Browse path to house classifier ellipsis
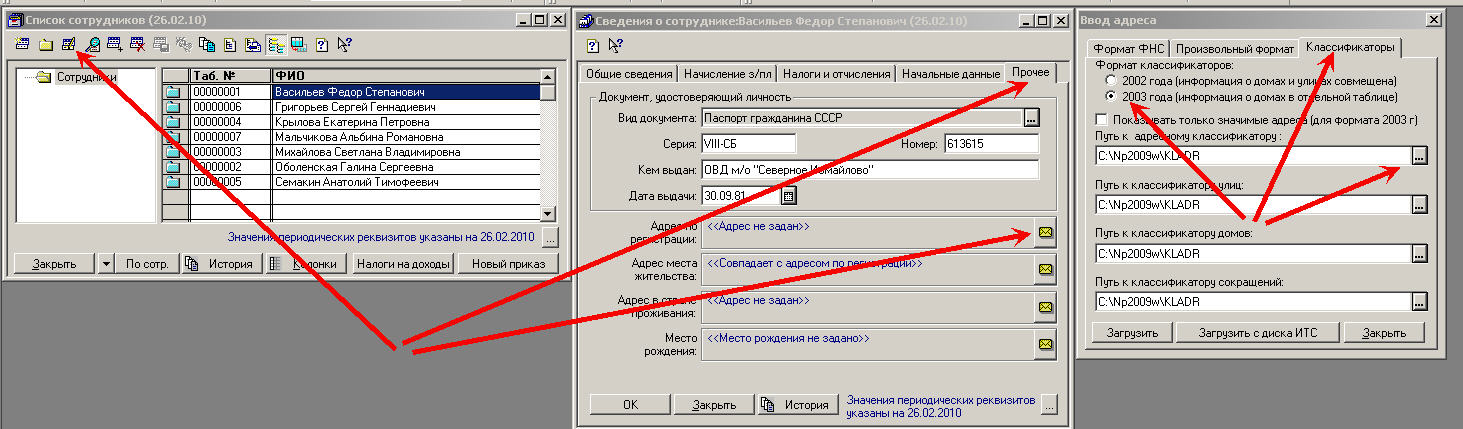The image size is (1463, 429). [1419, 253]
